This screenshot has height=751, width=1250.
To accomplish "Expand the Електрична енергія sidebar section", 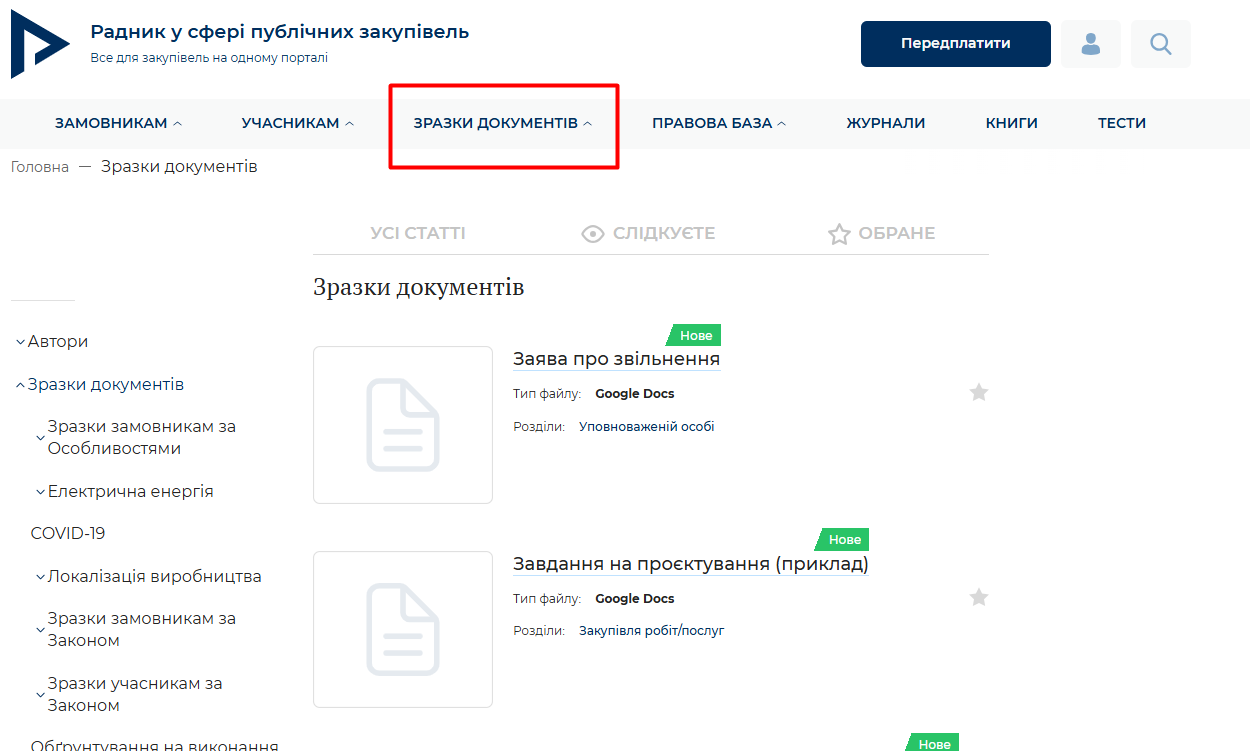I will tap(130, 492).
